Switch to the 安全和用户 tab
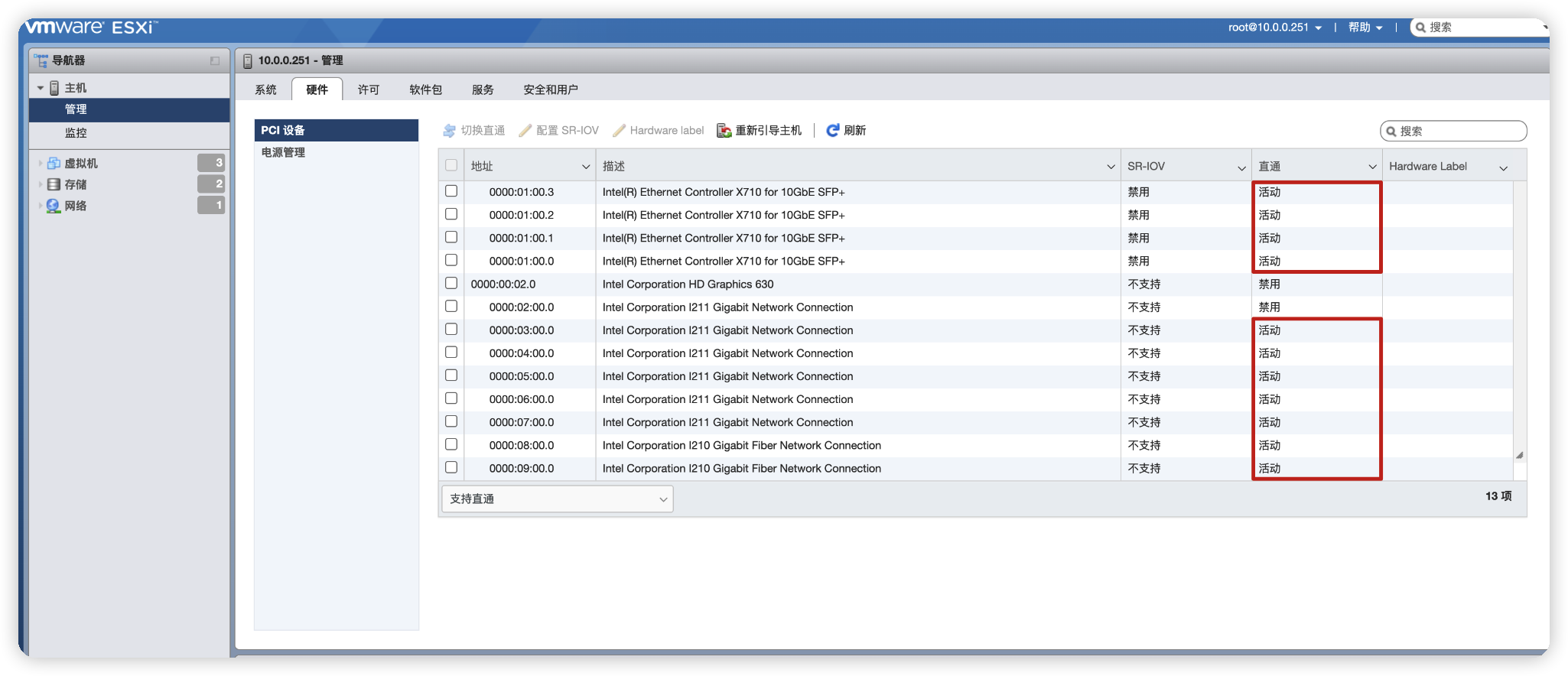1568x676 pixels. click(551, 89)
